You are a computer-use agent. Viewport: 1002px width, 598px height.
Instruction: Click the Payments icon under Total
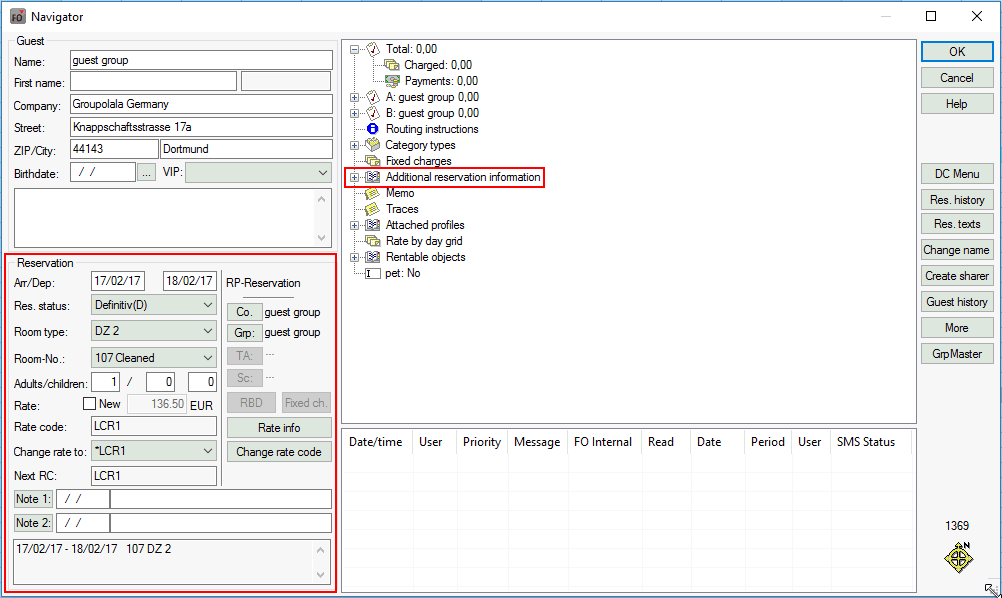click(392, 81)
